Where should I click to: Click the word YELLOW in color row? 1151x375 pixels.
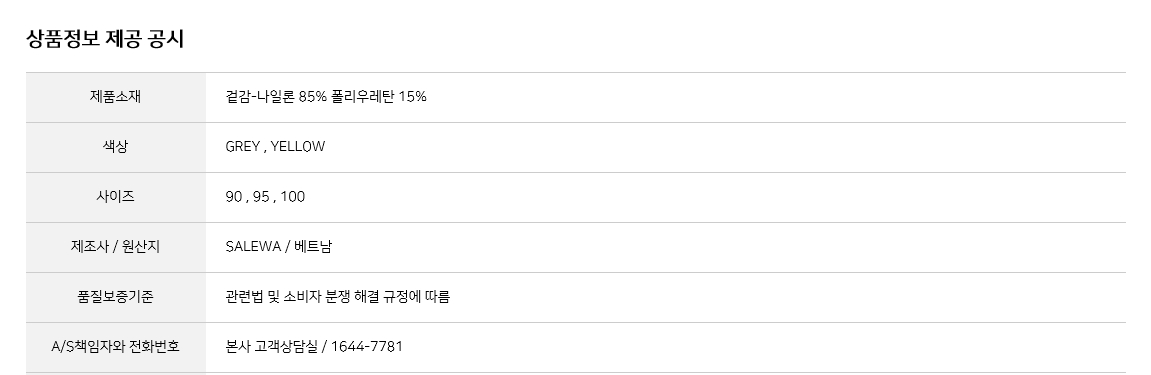coord(298,147)
